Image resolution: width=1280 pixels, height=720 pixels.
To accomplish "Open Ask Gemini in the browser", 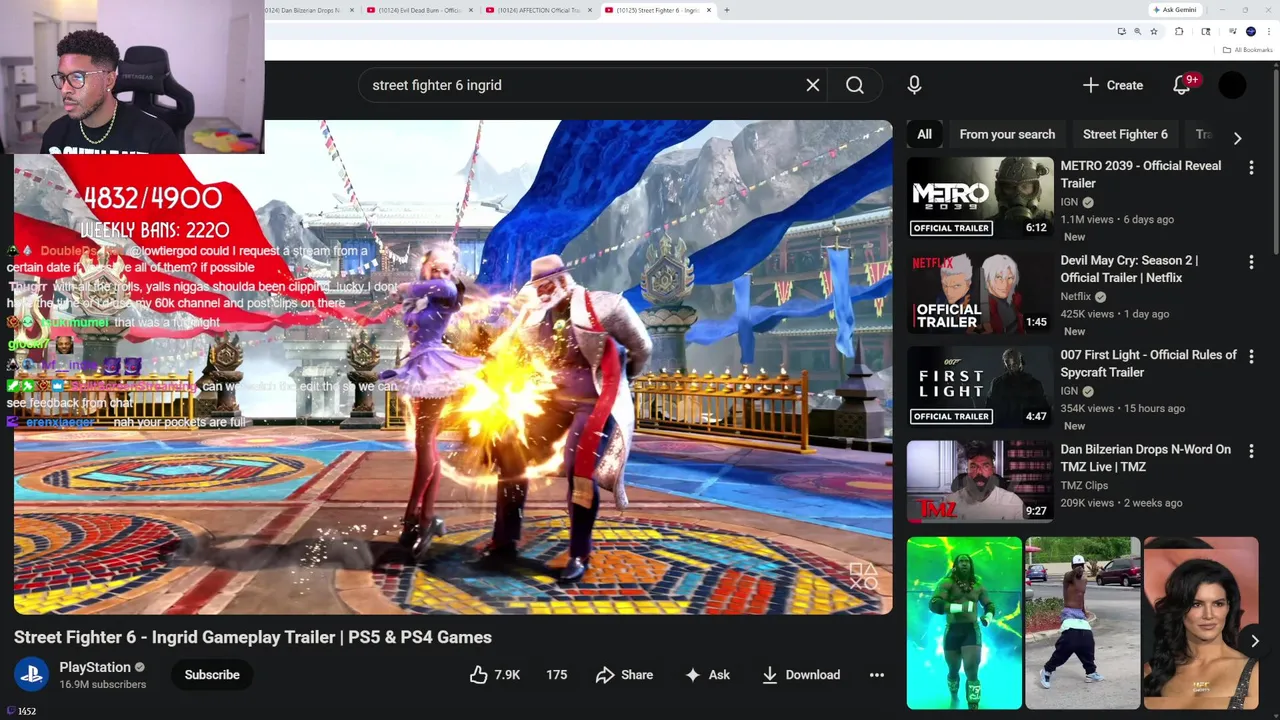I will 1174,10.
